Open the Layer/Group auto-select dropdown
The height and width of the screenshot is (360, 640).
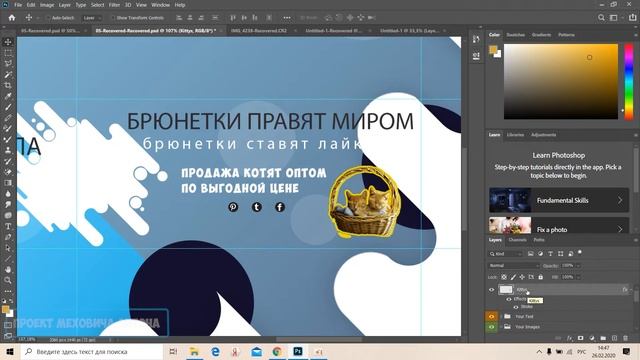point(92,18)
